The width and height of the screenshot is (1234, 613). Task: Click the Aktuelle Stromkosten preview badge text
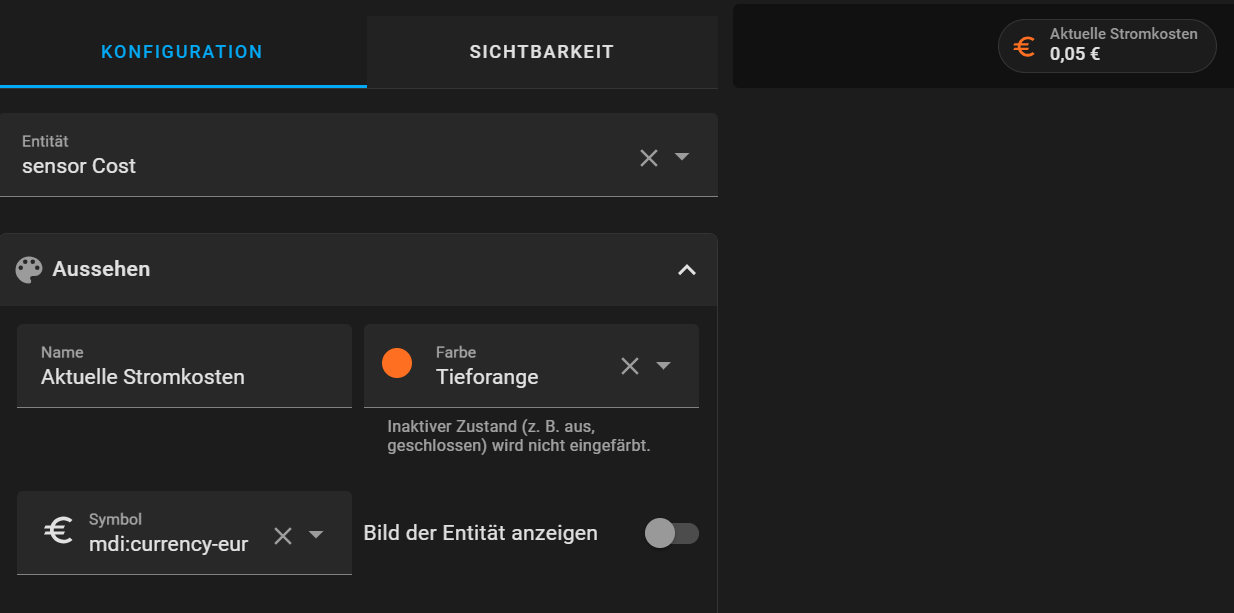[1123, 35]
